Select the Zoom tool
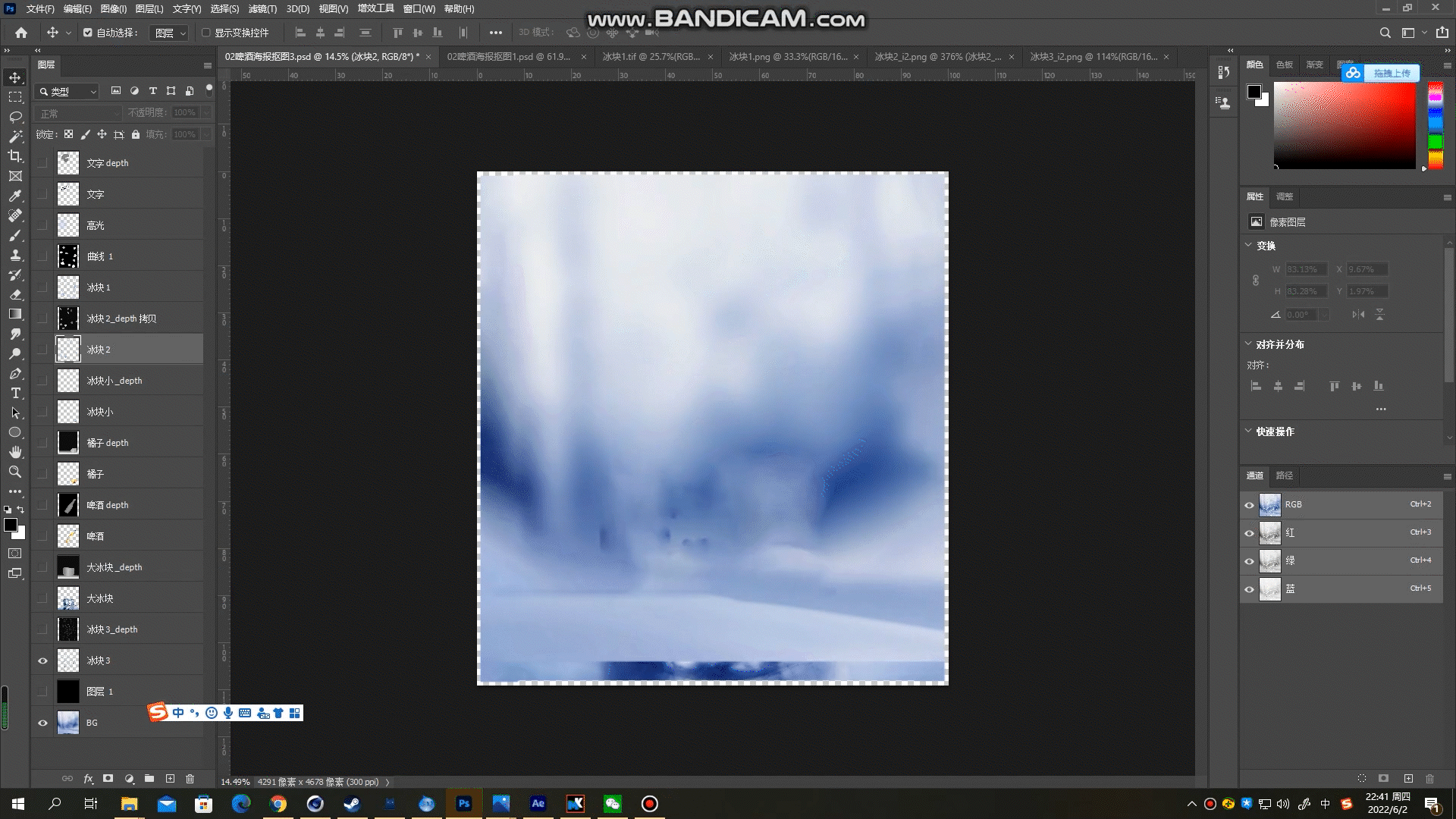This screenshot has height=819, width=1456. pos(15,472)
